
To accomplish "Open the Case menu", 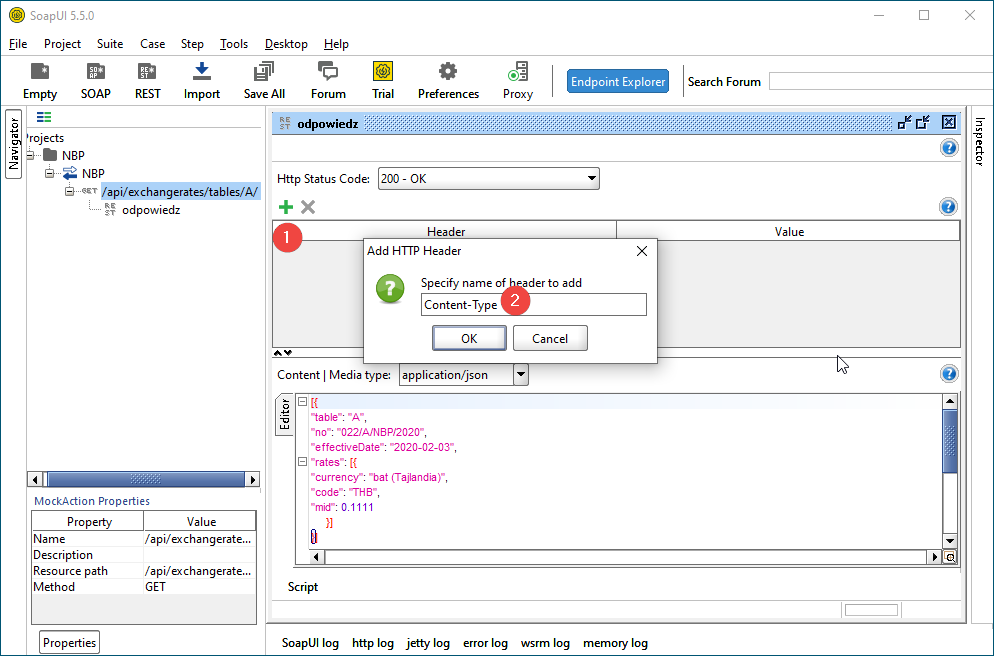I will 152,44.
